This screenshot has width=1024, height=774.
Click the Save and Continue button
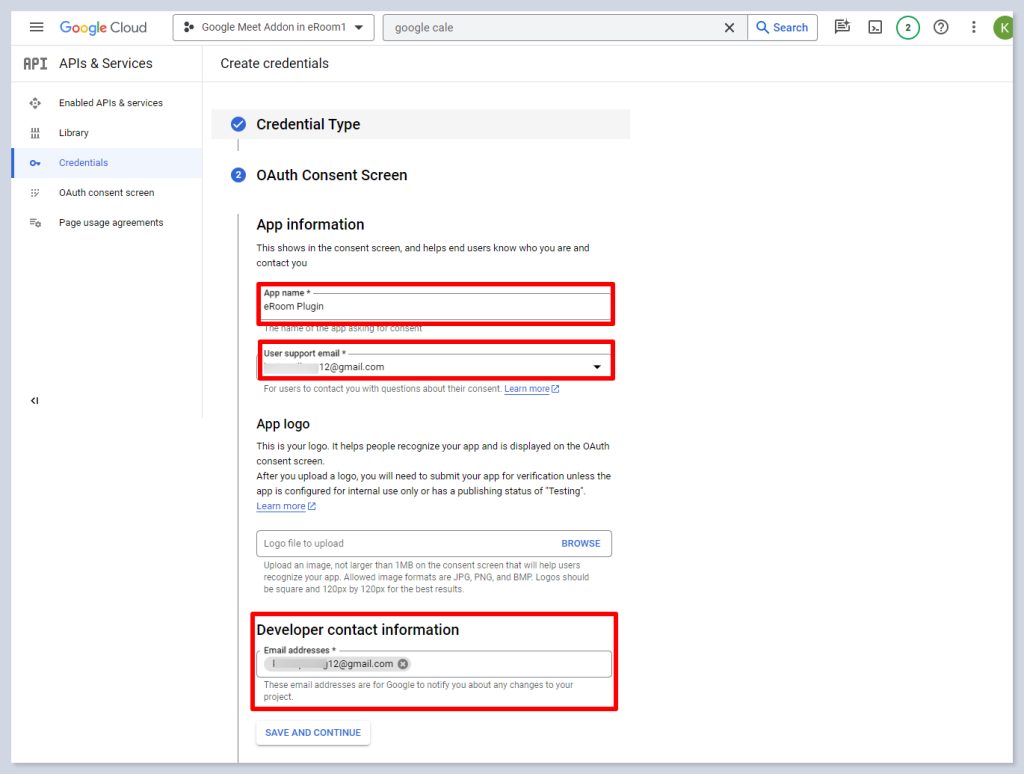tap(313, 733)
